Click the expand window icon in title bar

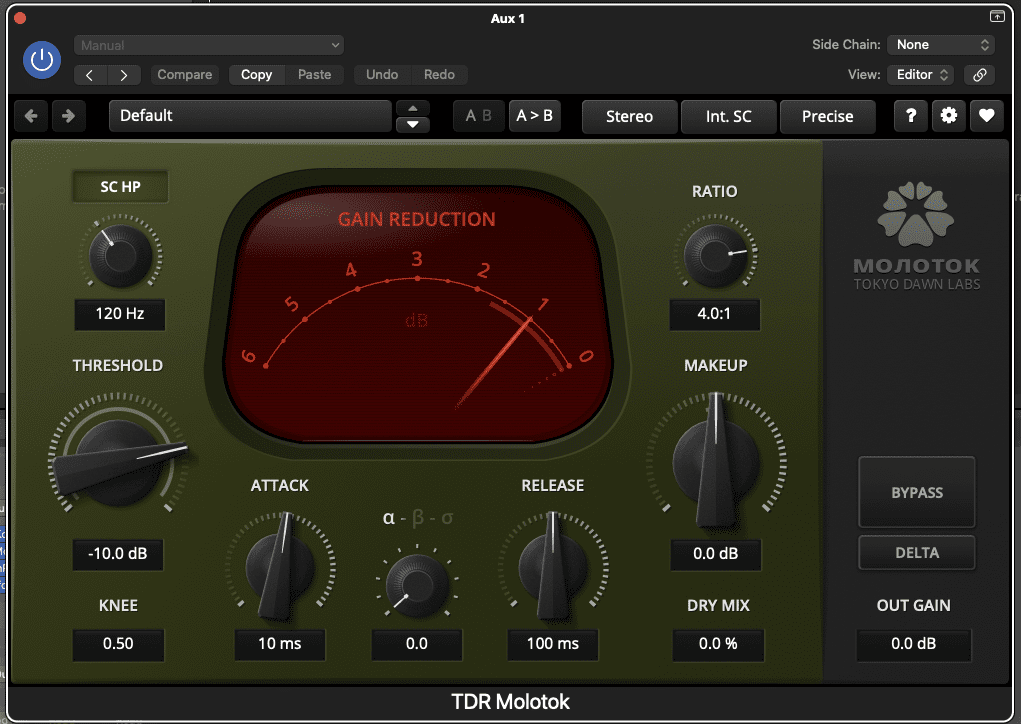click(x=997, y=16)
